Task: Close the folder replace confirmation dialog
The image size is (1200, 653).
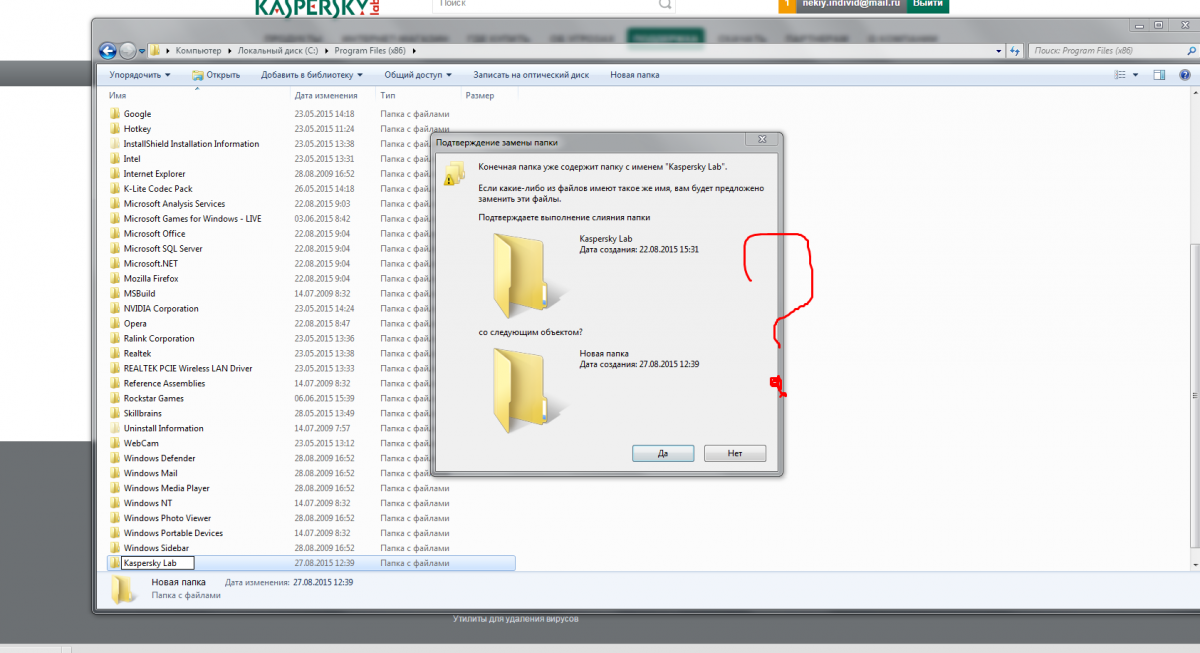Action: click(x=762, y=140)
